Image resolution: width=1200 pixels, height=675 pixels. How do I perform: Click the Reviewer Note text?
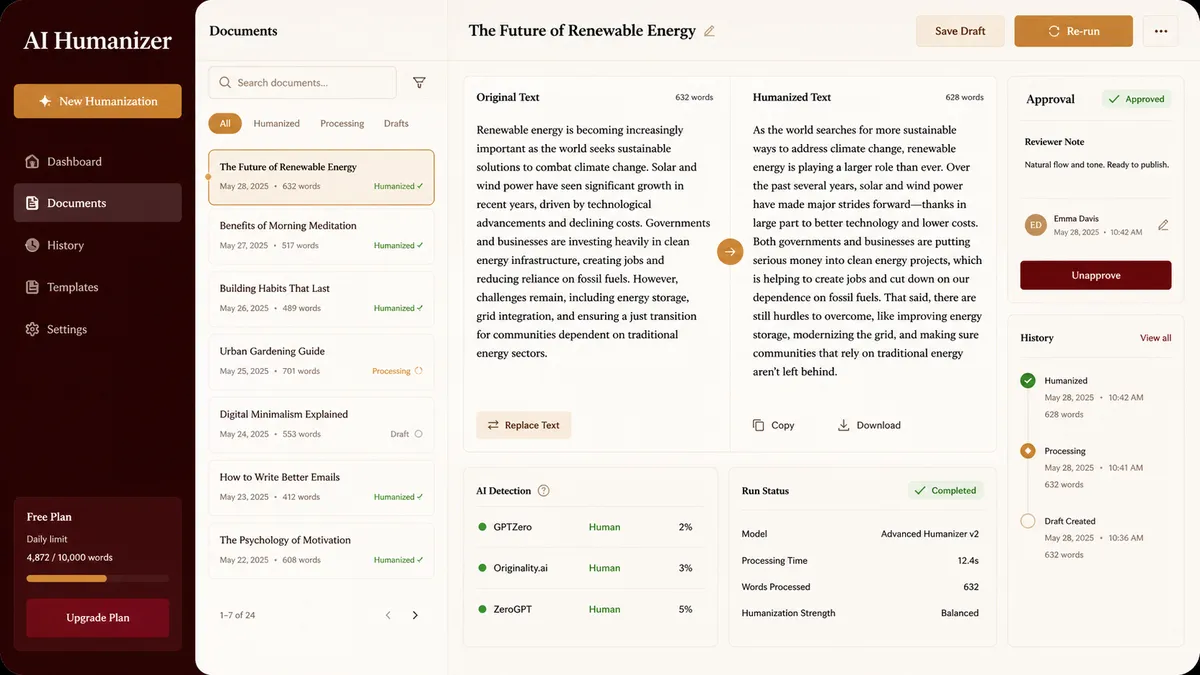[1054, 142]
